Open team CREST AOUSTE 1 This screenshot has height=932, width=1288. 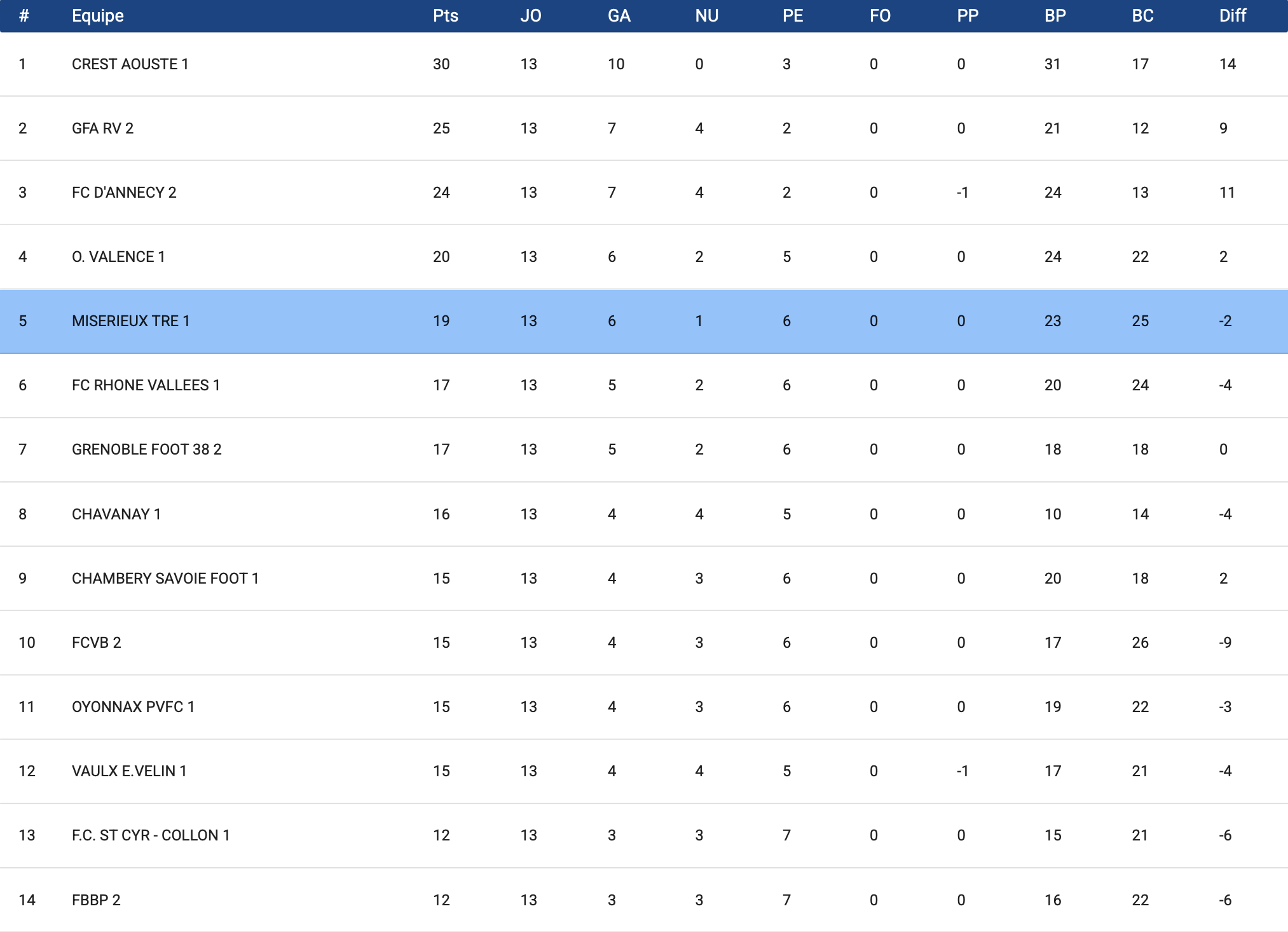tap(130, 64)
